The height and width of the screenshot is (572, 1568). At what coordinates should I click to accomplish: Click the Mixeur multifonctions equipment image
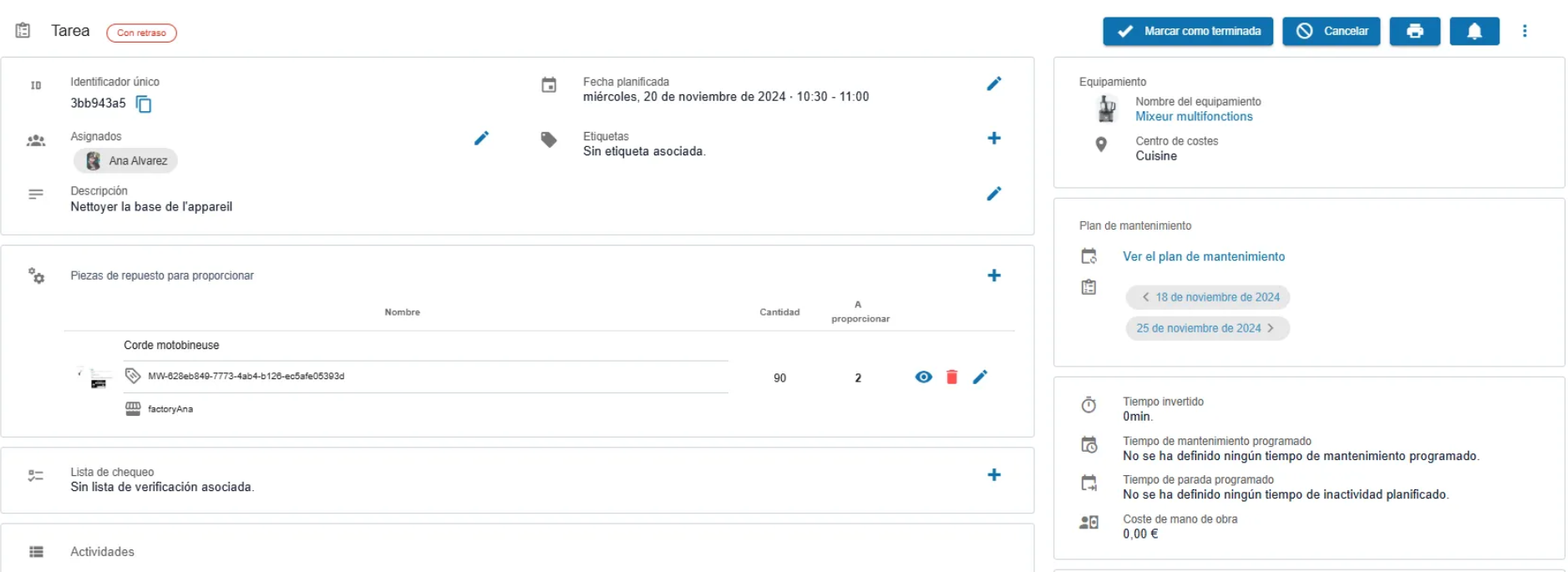(1106, 109)
